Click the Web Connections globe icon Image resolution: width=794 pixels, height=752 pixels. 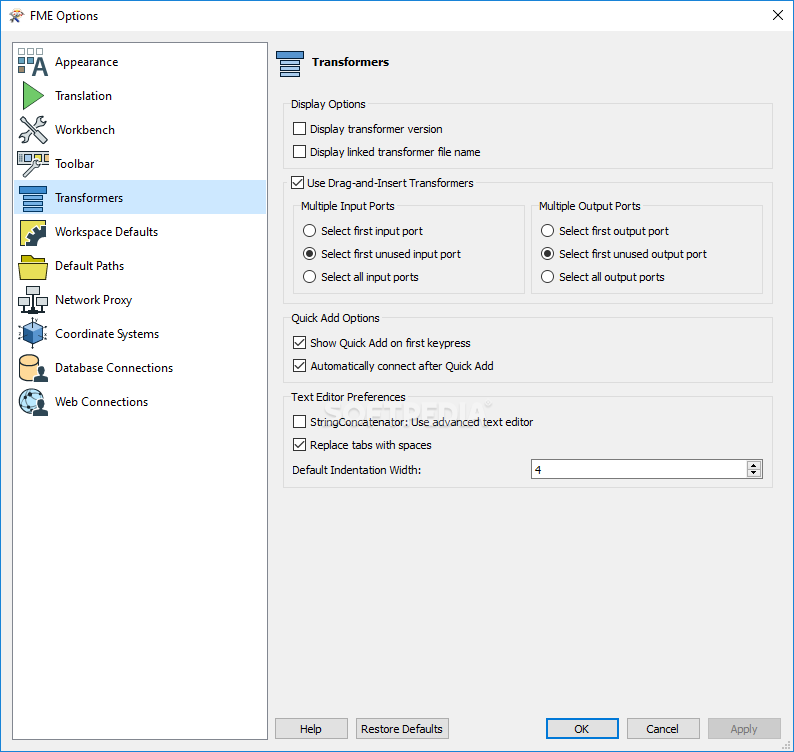[x=33, y=402]
